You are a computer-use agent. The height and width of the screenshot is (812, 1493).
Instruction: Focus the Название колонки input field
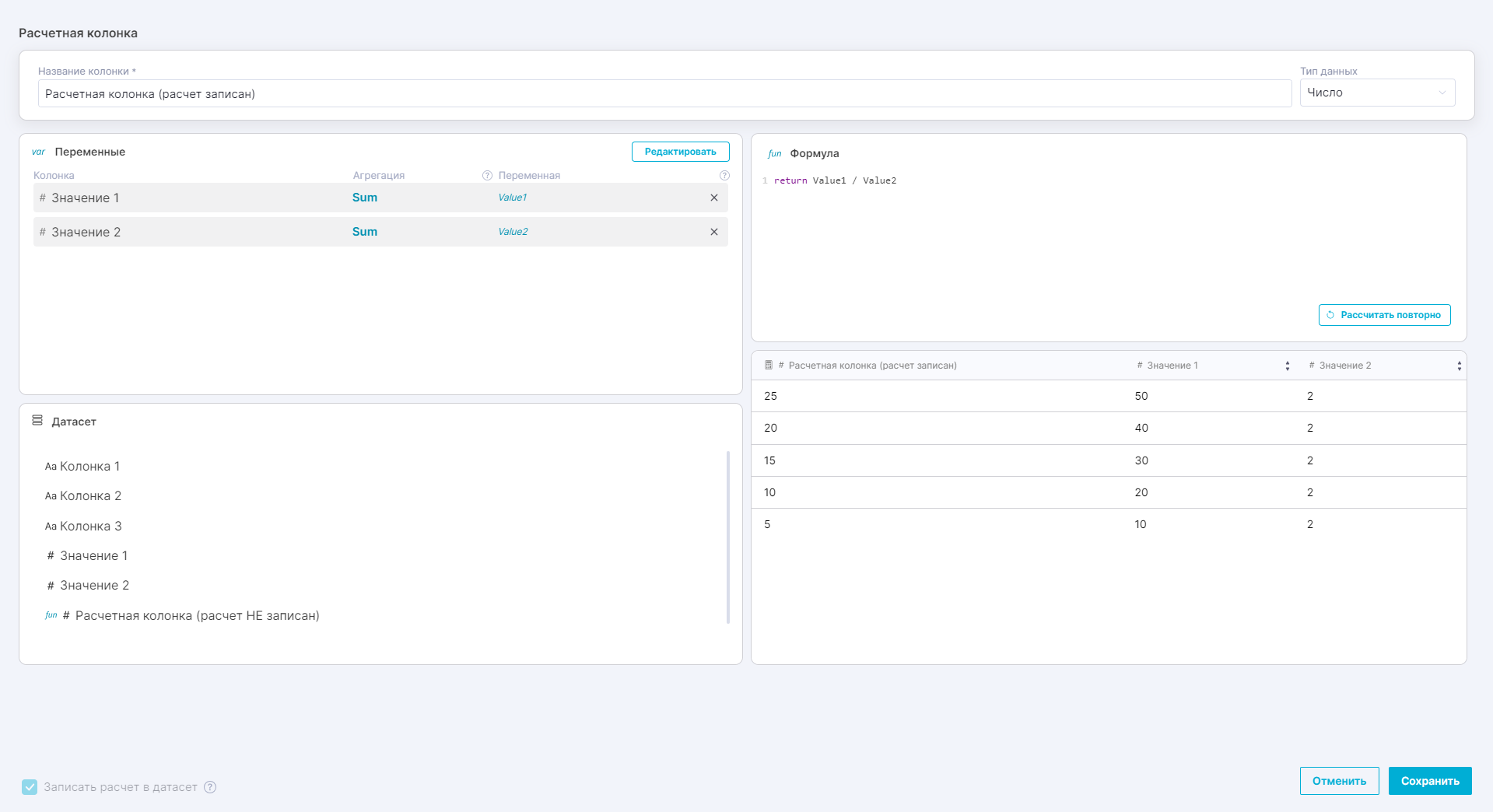pyautogui.click(x=664, y=94)
